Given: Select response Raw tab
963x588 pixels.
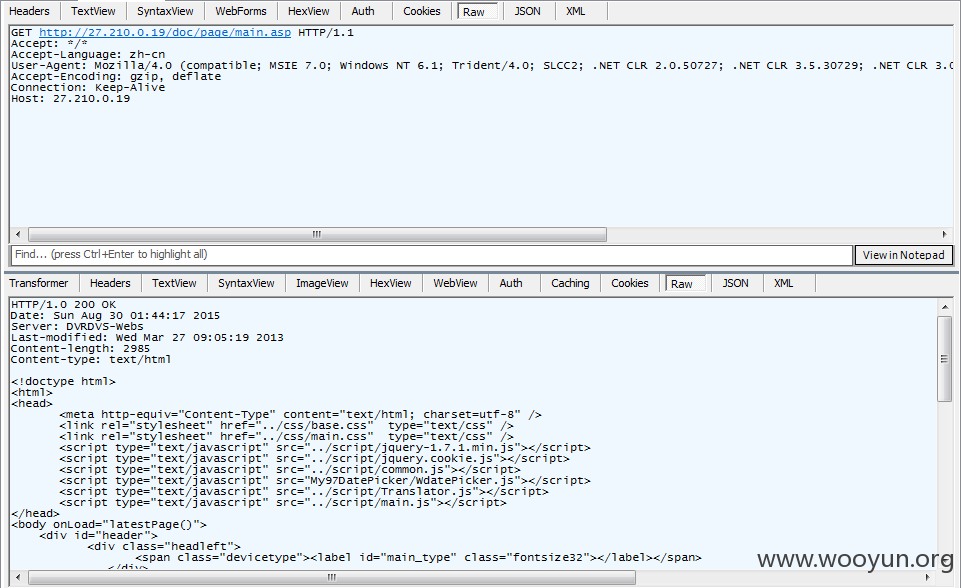Looking at the screenshot, I should coord(685,284).
